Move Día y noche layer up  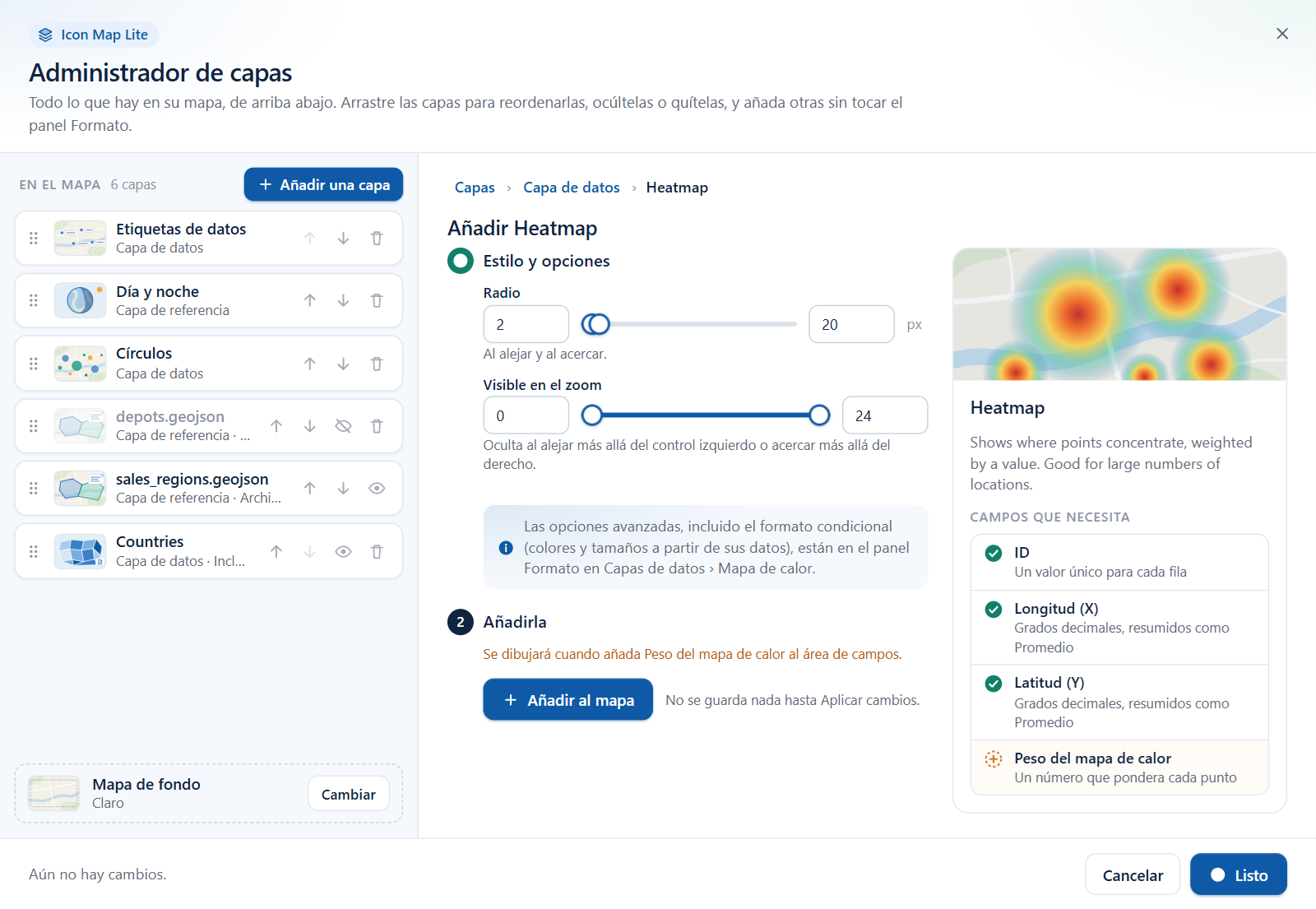click(x=309, y=301)
